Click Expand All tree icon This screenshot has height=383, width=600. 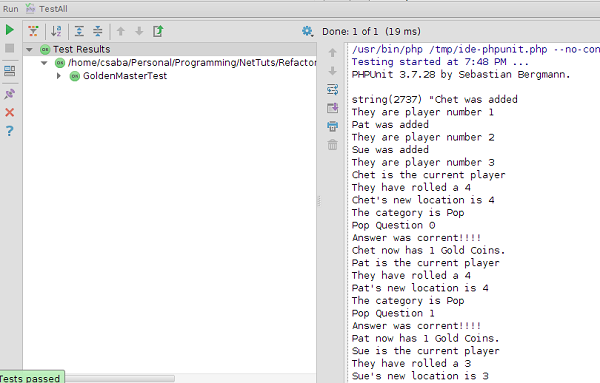(x=79, y=31)
